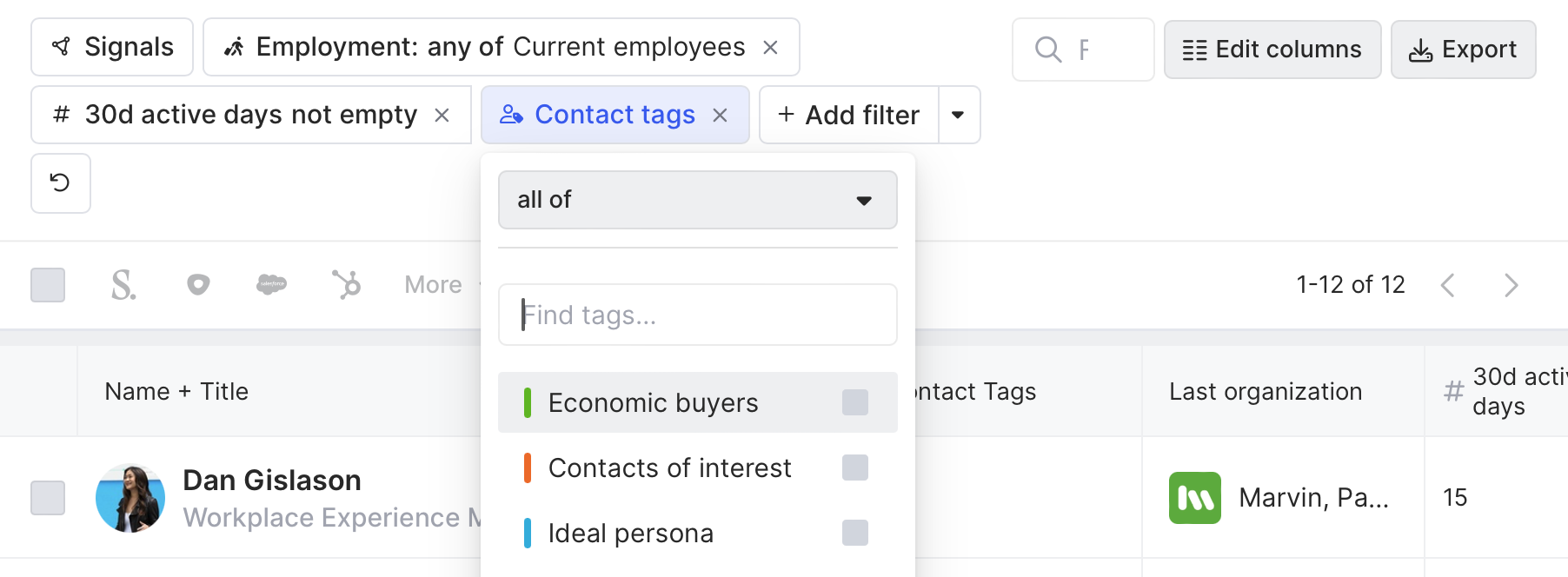Go to next page arrow
Viewport: 1568px width, 577px height.
1511,285
